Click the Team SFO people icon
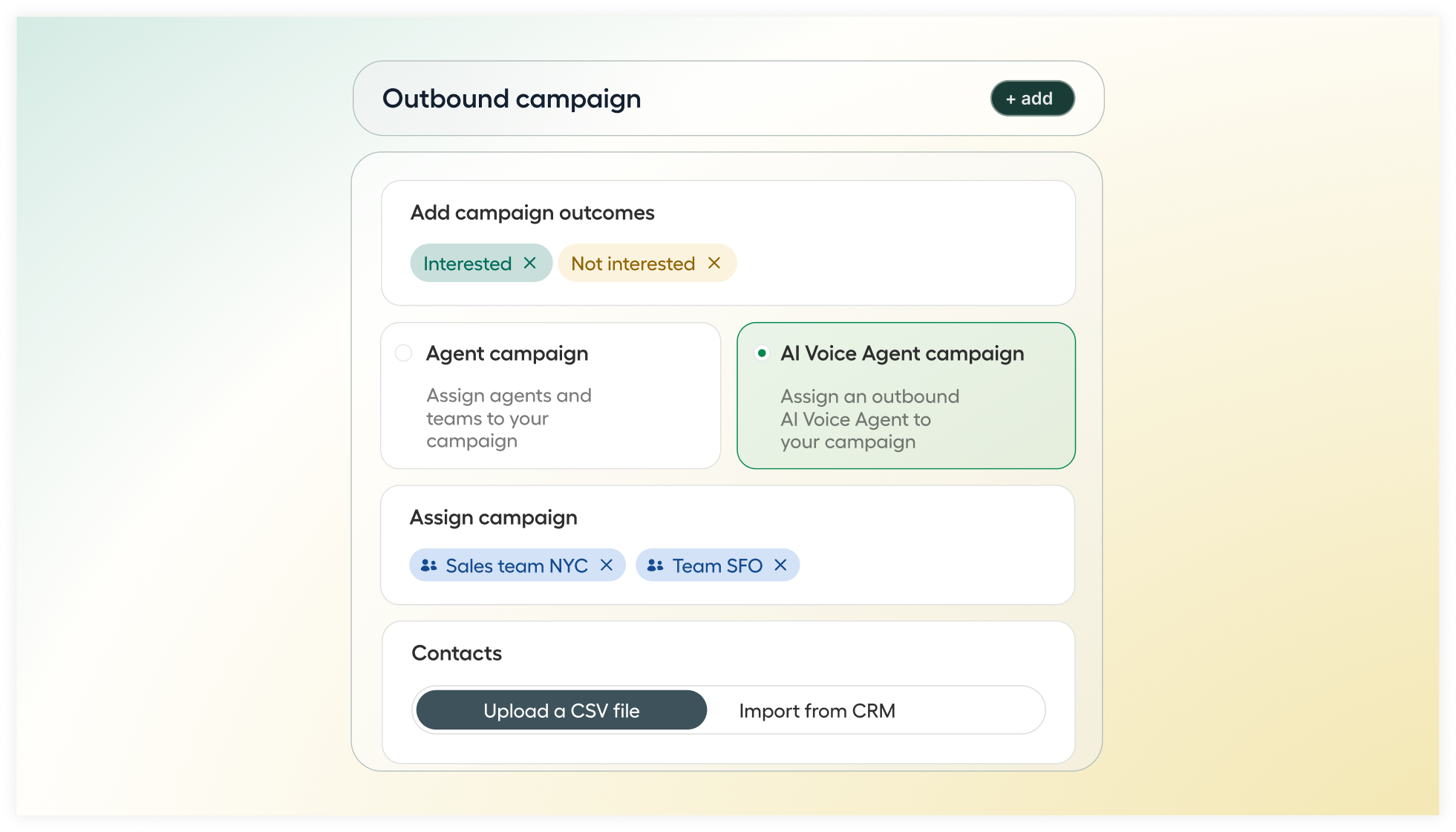Screen dimensions: 1456x832 pyautogui.click(x=655, y=566)
